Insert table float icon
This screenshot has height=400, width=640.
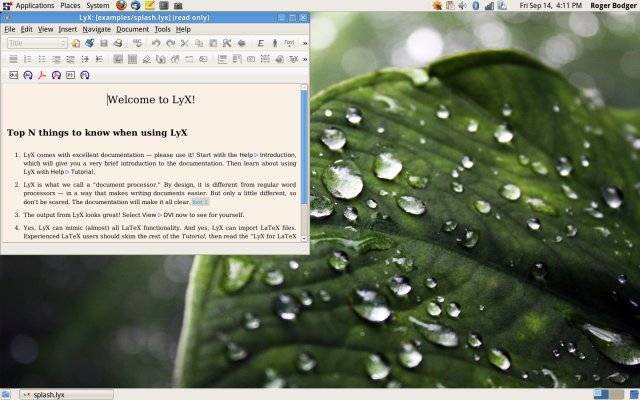(132, 59)
